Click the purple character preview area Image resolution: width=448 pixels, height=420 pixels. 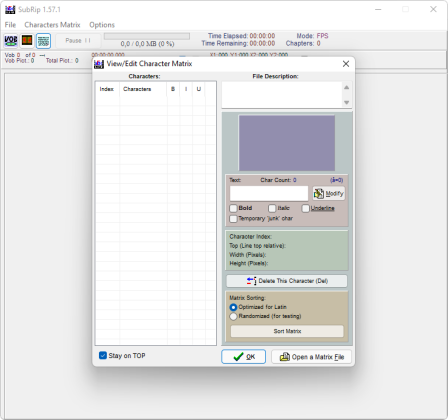coord(287,143)
